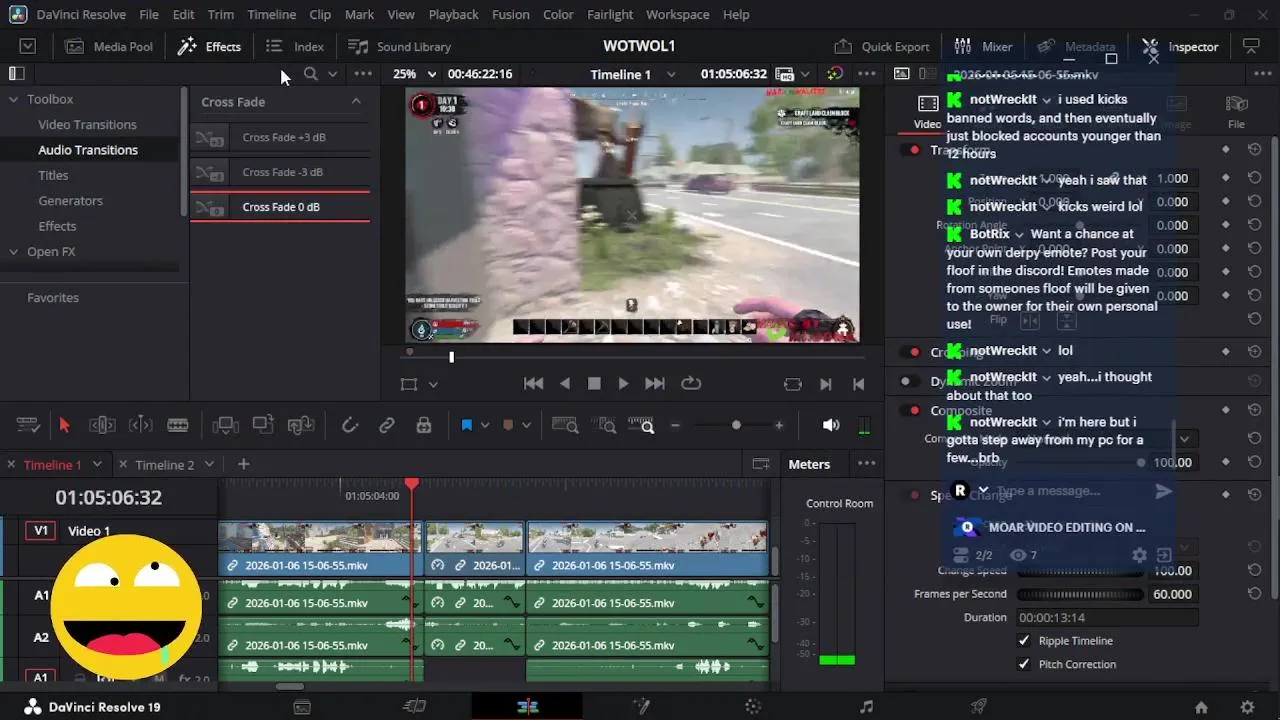The image size is (1280, 720).
Task: Open the File menu
Action: pos(149,14)
